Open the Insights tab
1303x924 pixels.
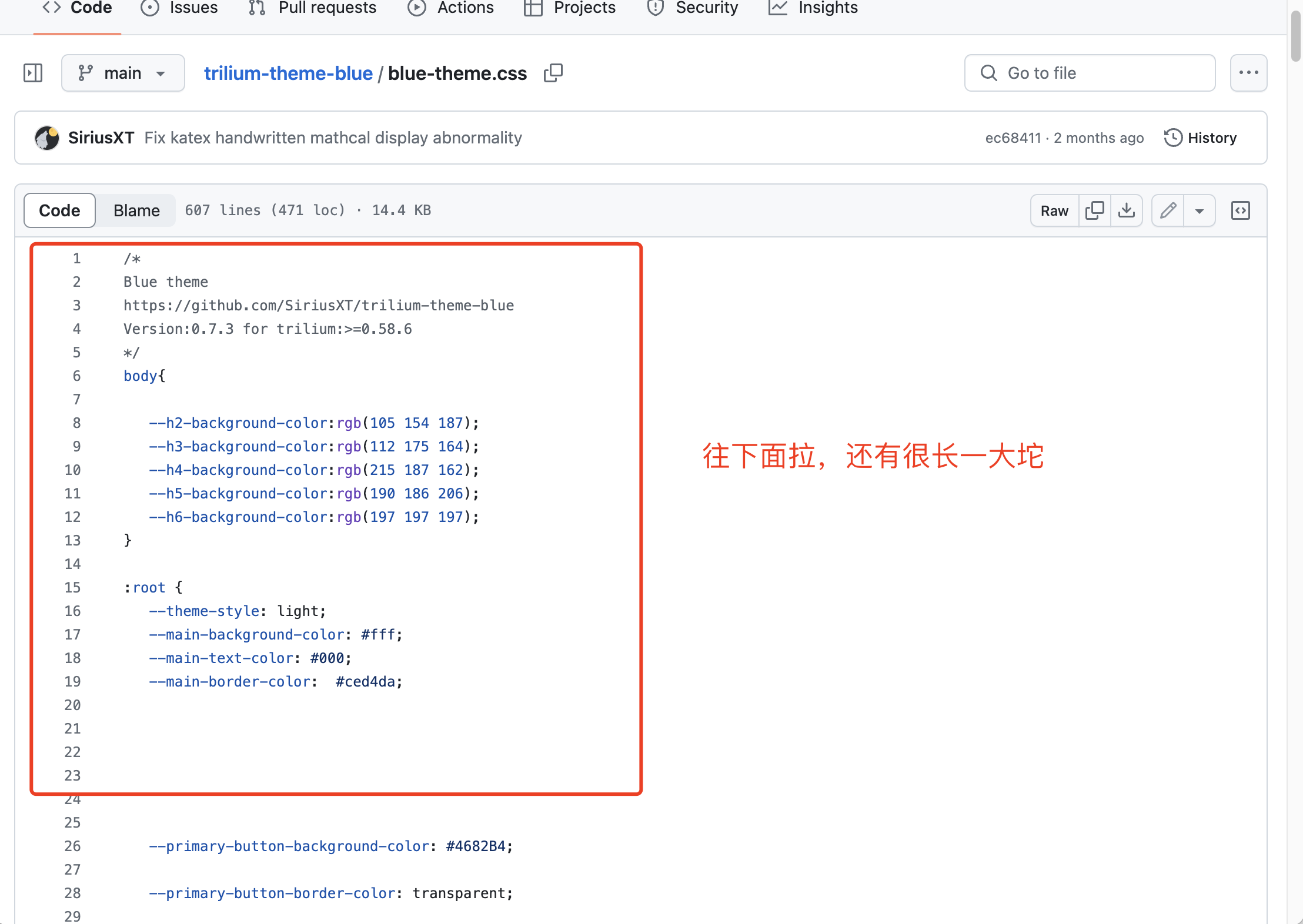tap(814, 8)
